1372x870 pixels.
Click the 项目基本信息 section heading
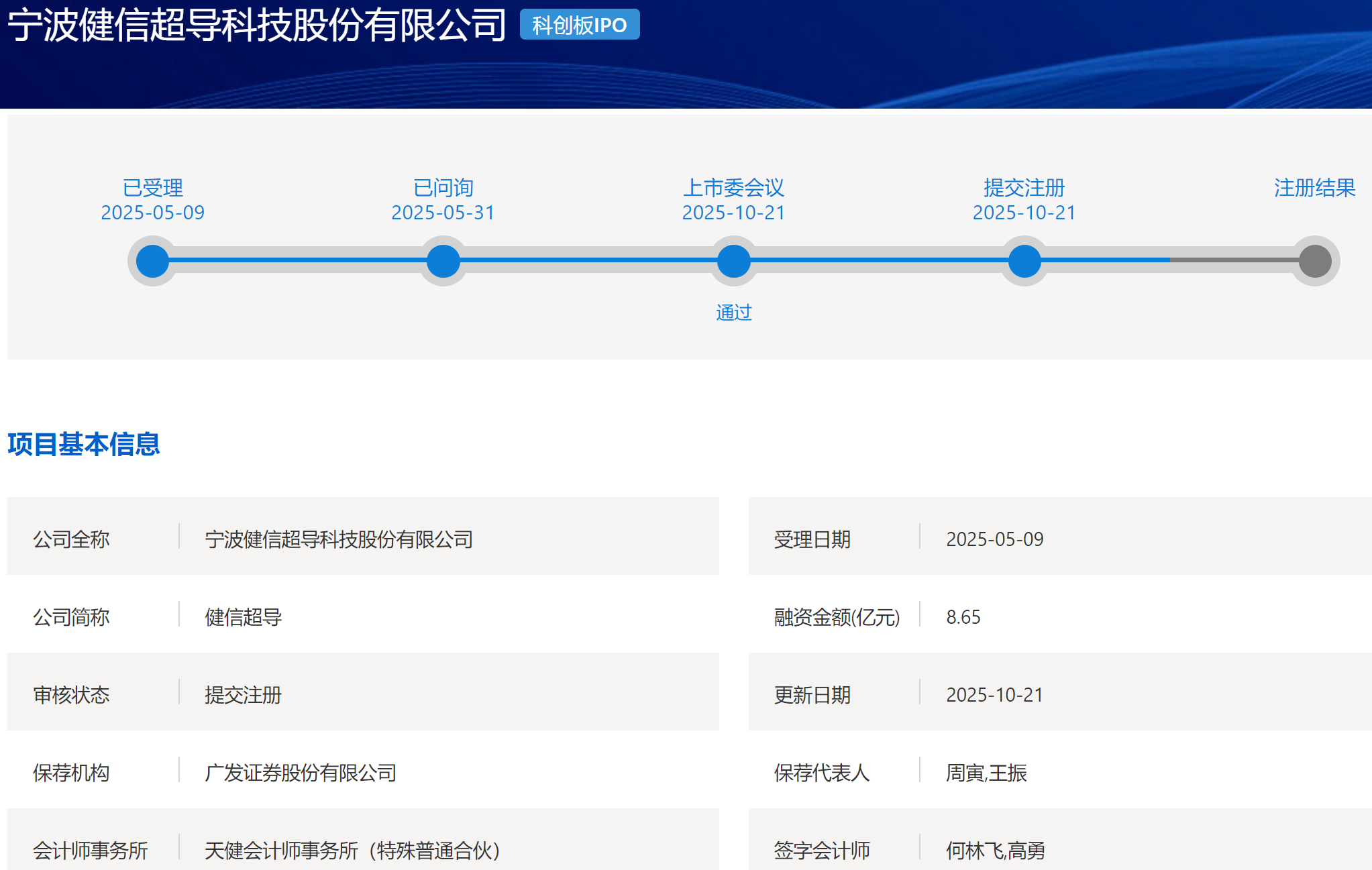click(x=83, y=443)
